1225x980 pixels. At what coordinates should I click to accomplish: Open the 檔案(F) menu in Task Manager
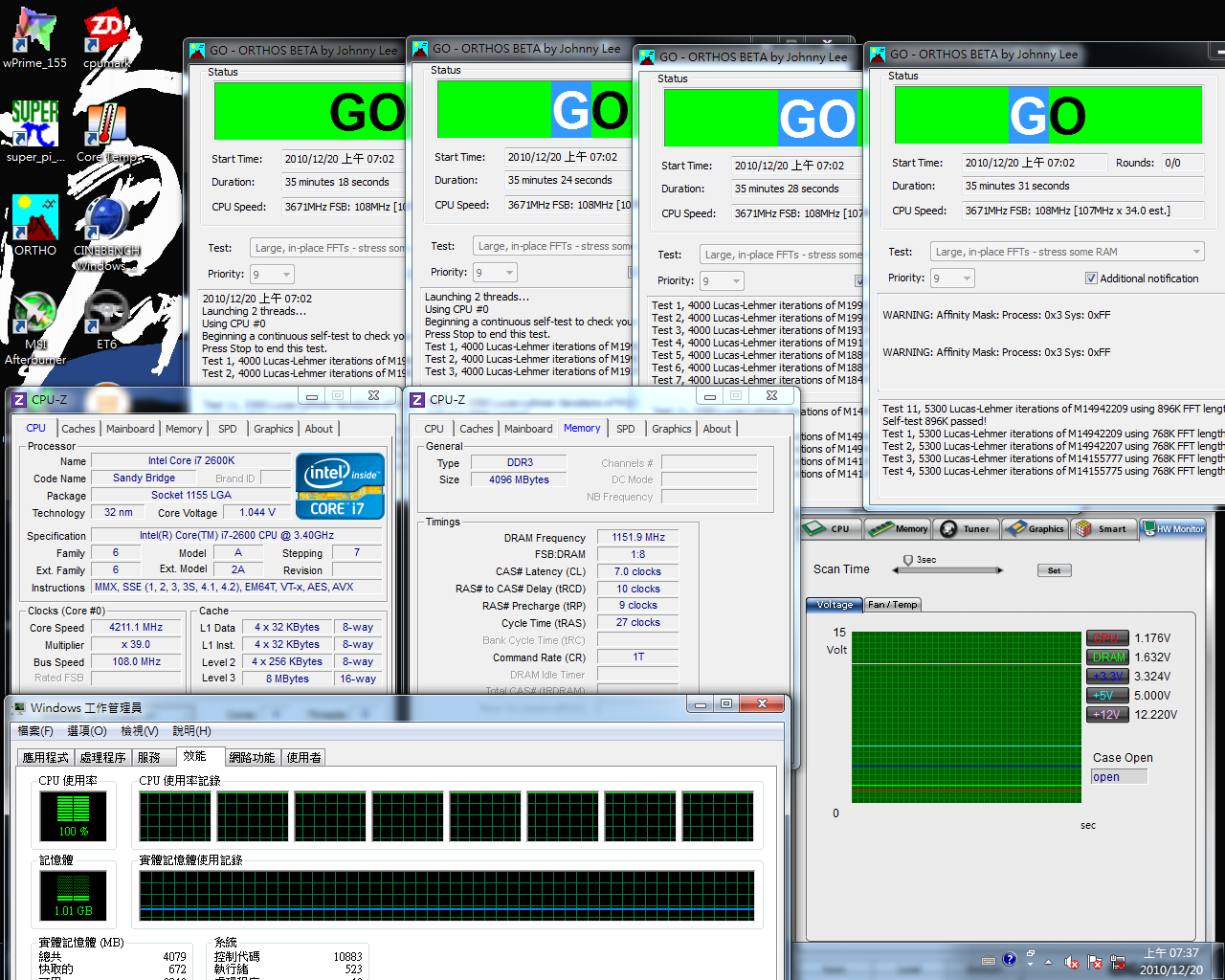click(35, 731)
